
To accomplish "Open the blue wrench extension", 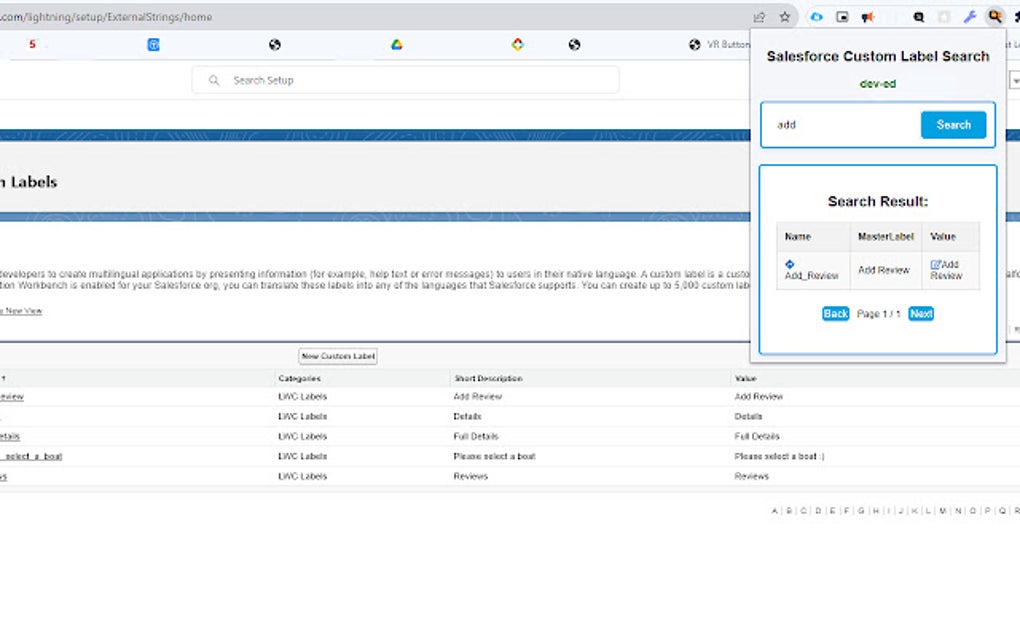I will coord(970,17).
